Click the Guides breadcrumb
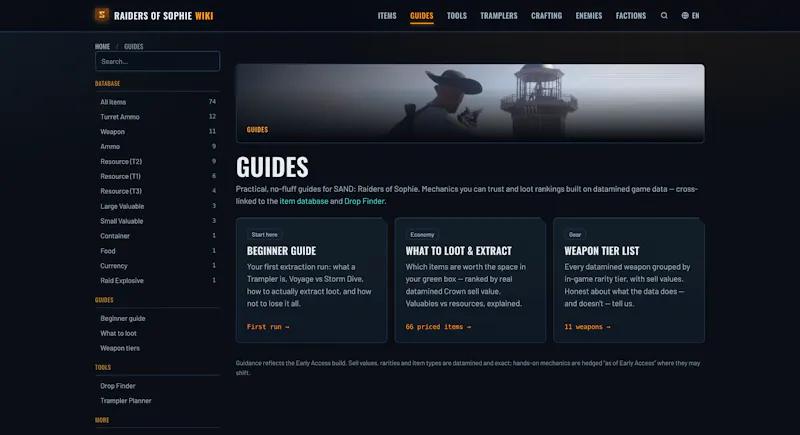 pos(134,46)
